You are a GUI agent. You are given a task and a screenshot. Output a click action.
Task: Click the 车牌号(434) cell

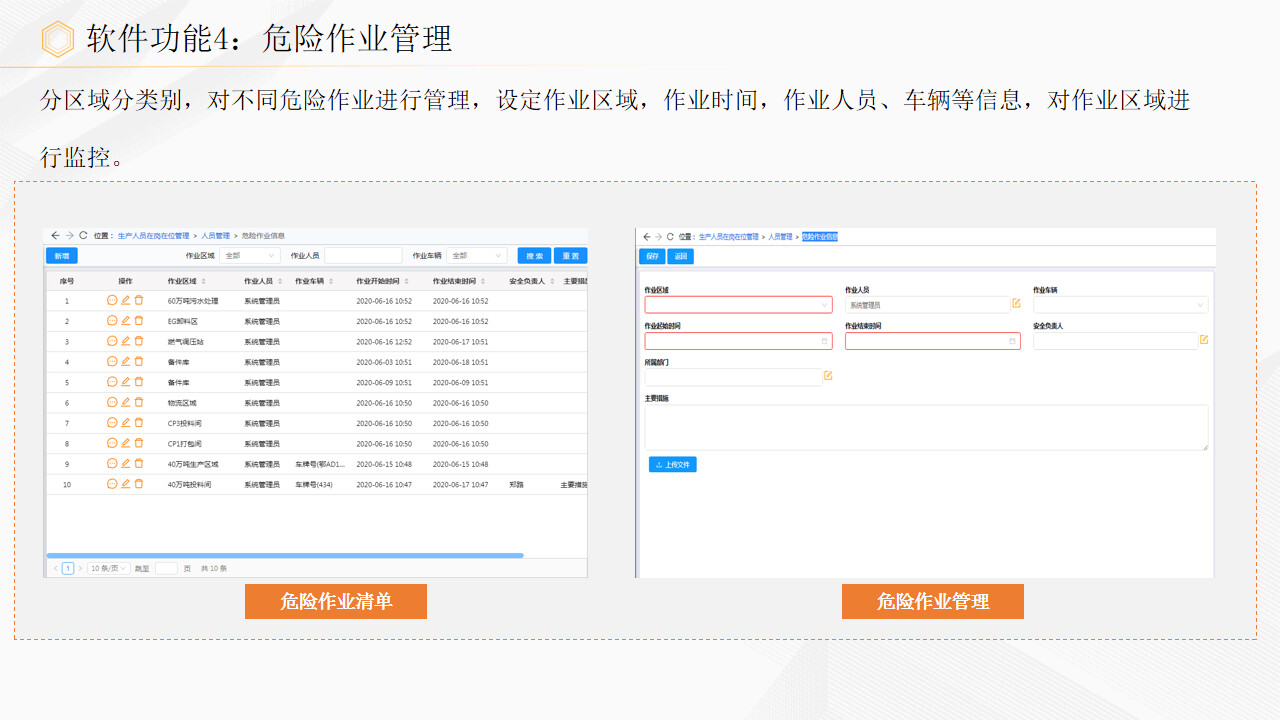coord(314,484)
